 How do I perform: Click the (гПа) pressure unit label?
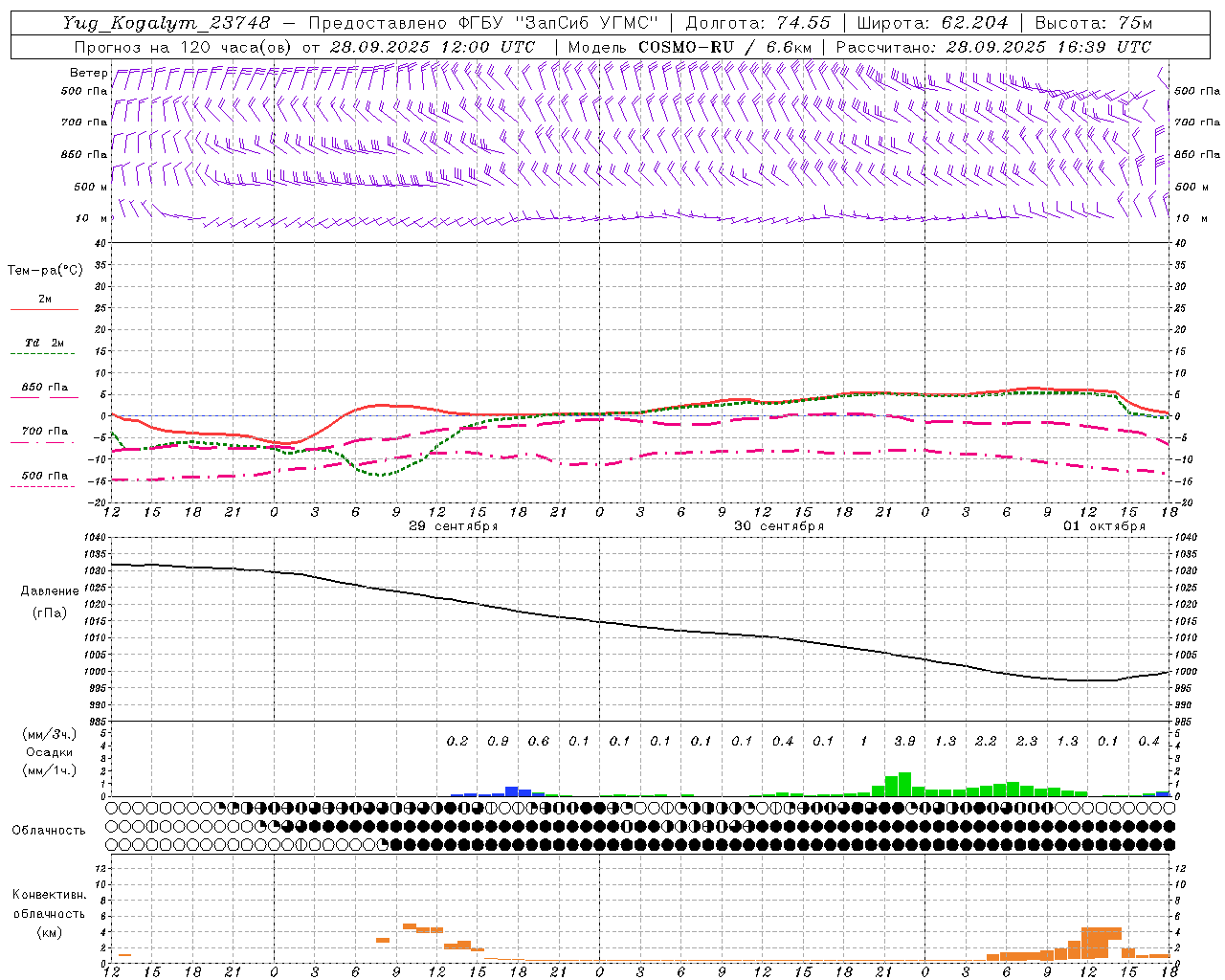click(50, 612)
